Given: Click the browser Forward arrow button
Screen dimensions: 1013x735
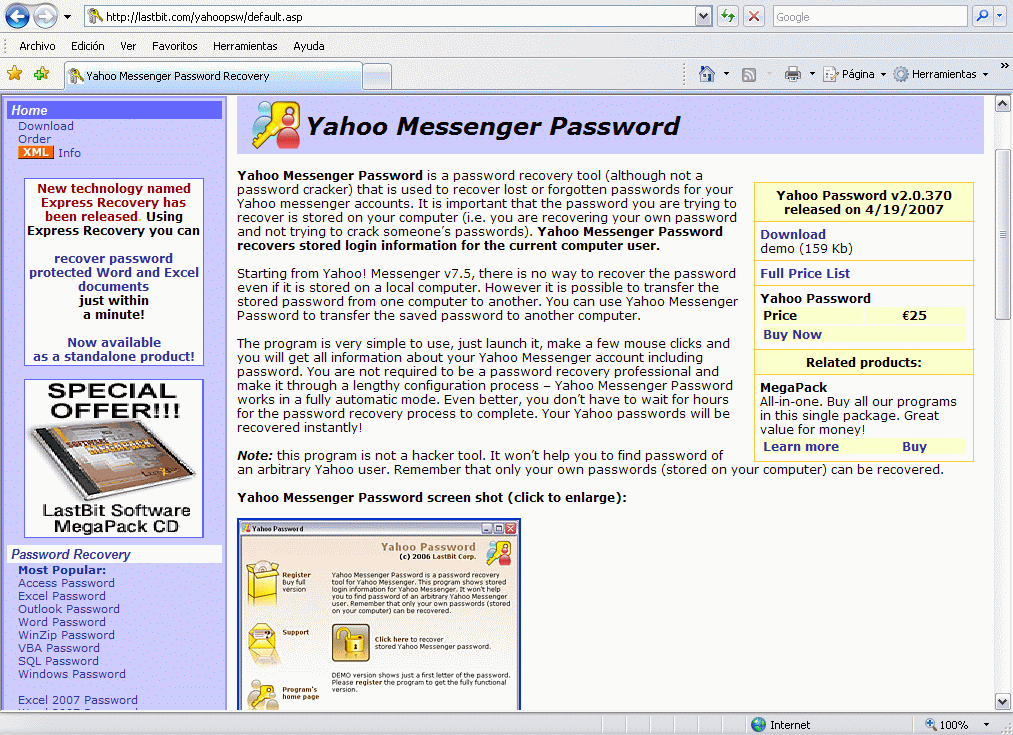Looking at the screenshot, I should pyautogui.click(x=45, y=16).
